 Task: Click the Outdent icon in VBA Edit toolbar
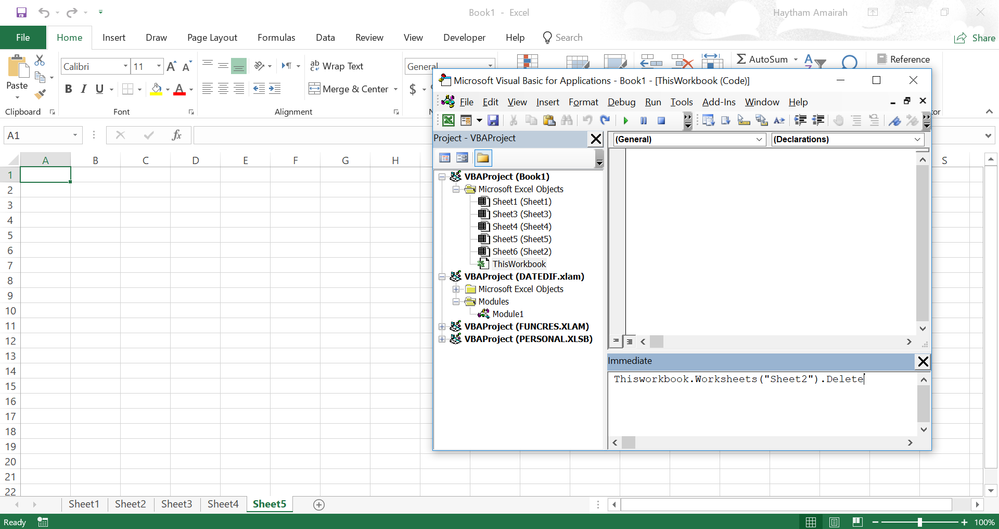click(x=819, y=120)
